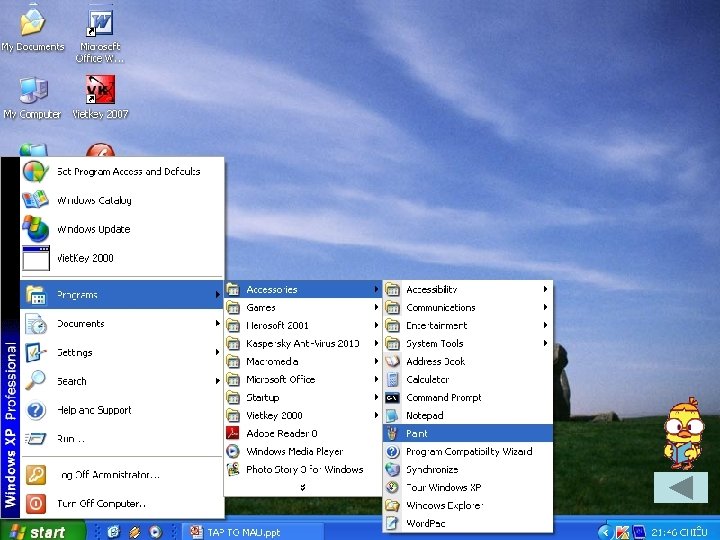This screenshot has height=540, width=720.
Task: Click the Tour Windows XP icon
Action: point(392,487)
